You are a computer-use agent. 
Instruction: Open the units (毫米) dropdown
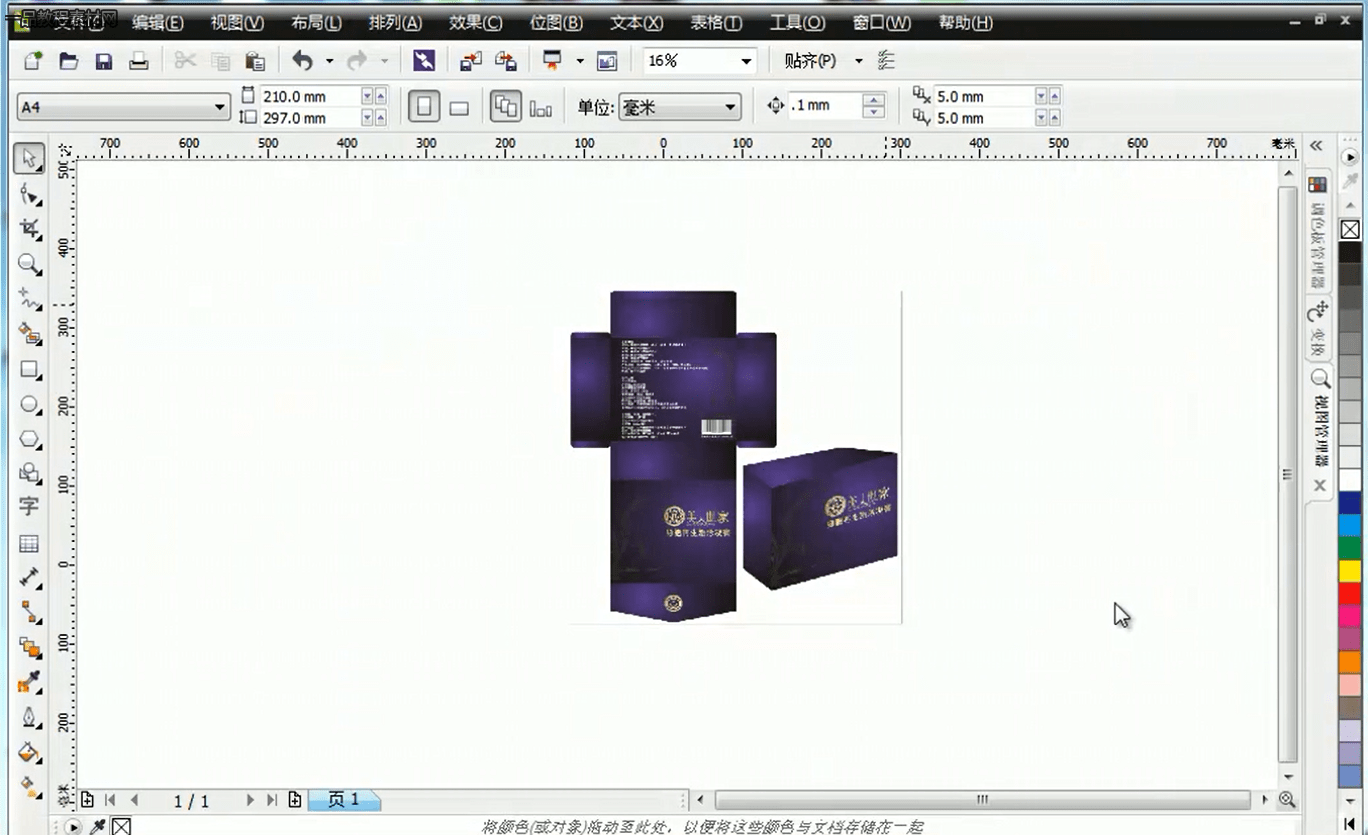[x=730, y=107]
